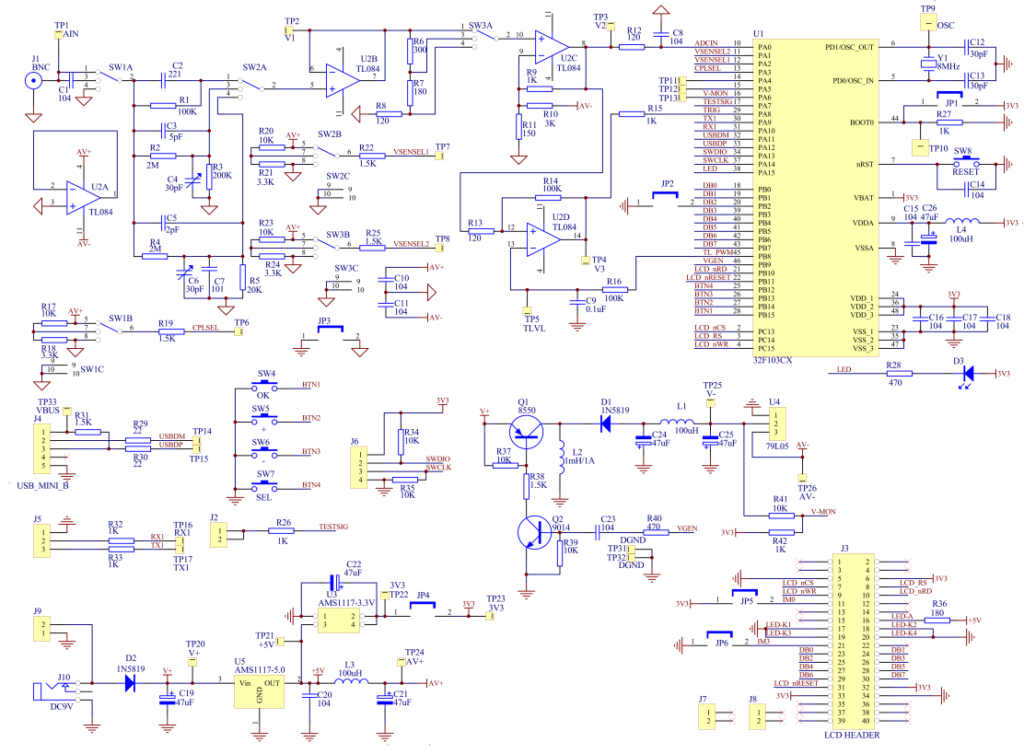1024x754 pixels.
Task: Click the SW8 RESET pushbutton switch
Action: point(963,163)
